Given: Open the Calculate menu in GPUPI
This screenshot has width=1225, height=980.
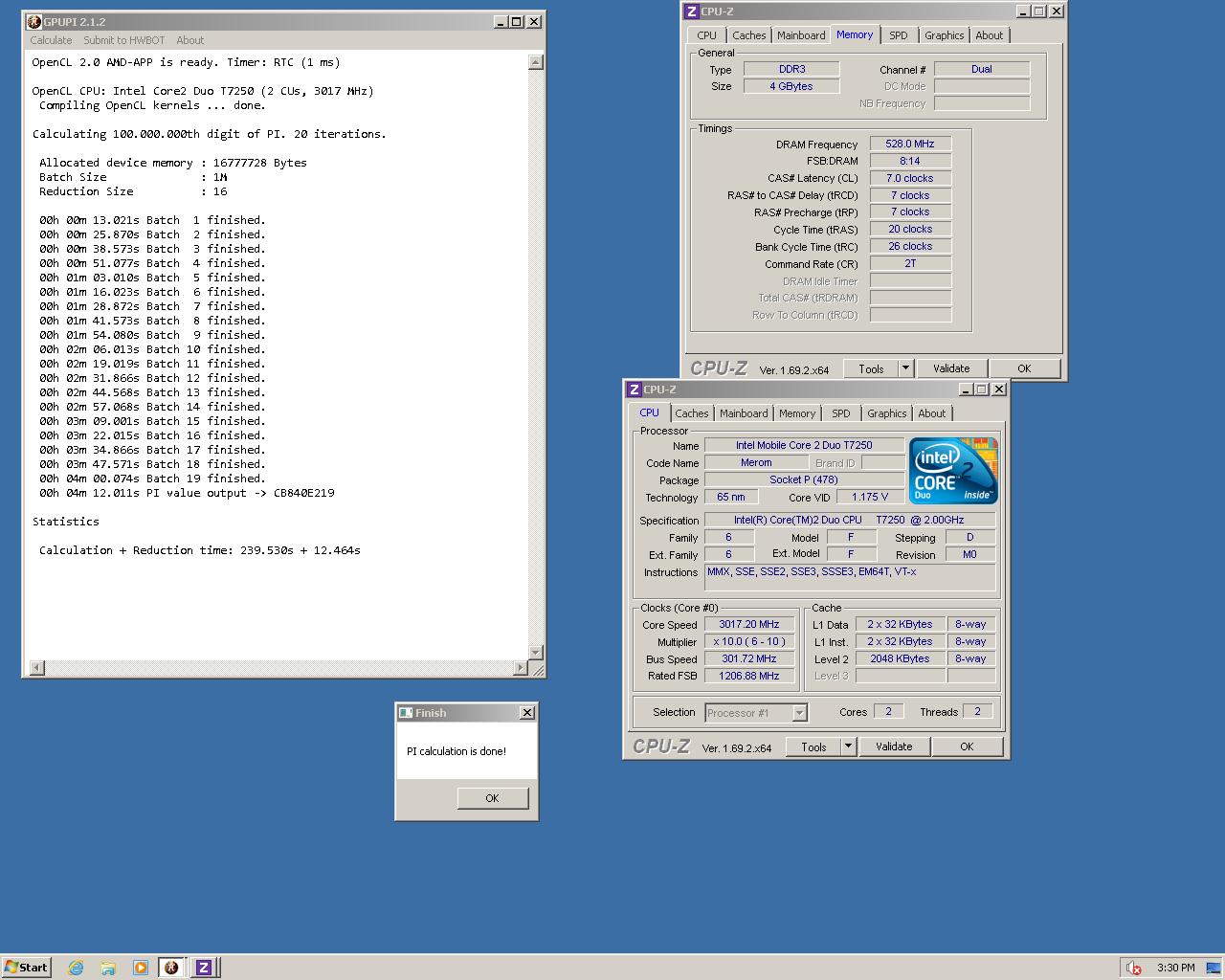Looking at the screenshot, I should point(51,40).
